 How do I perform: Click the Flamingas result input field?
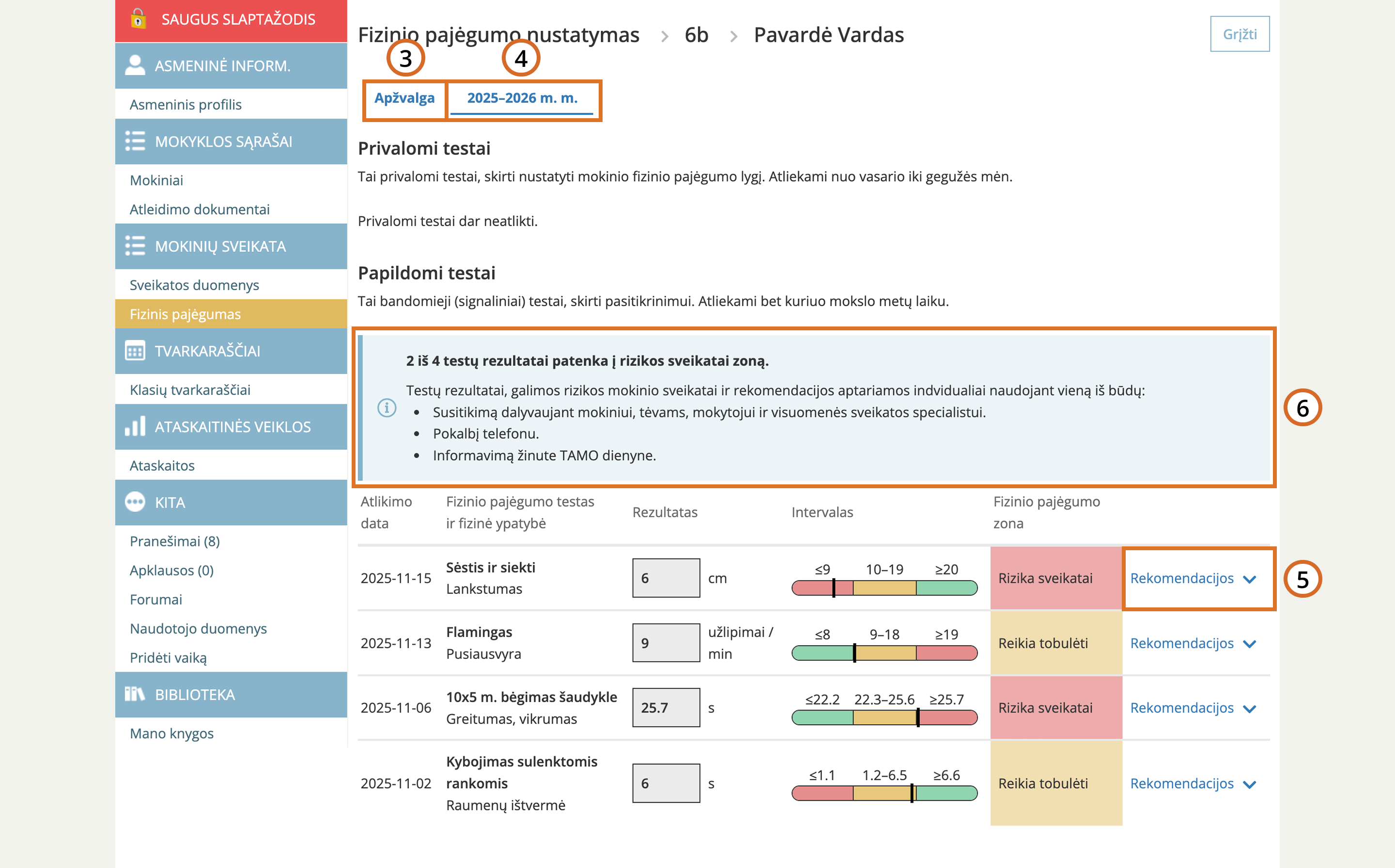point(666,643)
